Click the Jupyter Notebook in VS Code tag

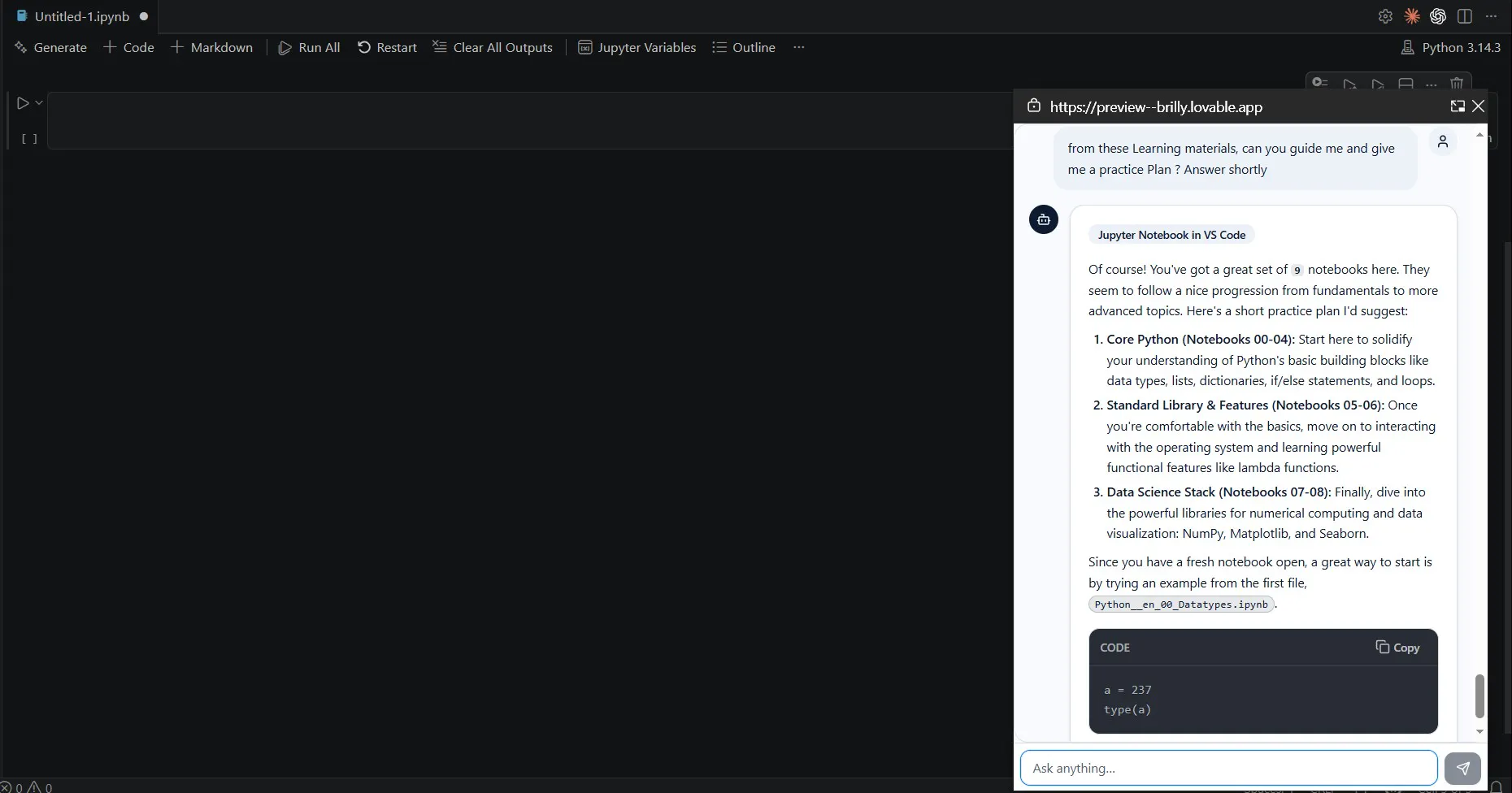[x=1171, y=235]
